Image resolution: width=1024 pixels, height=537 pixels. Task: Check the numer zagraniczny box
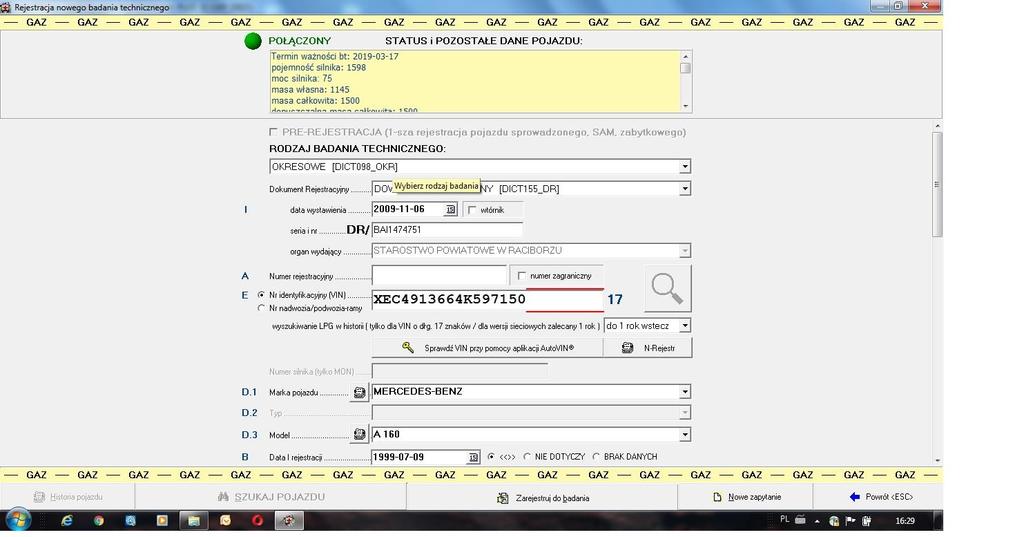pos(521,276)
